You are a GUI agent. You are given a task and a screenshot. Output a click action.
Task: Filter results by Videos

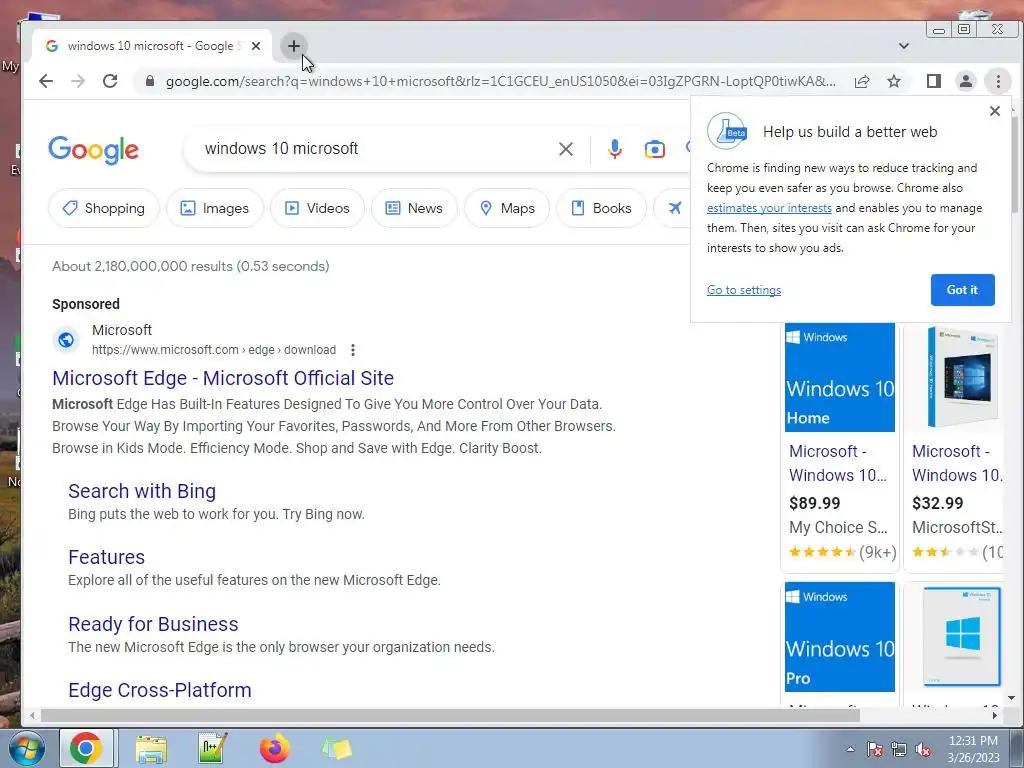click(317, 208)
